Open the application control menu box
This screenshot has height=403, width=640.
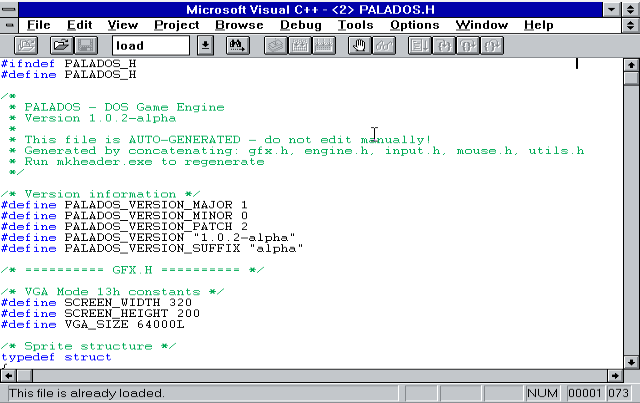[9, 9]
